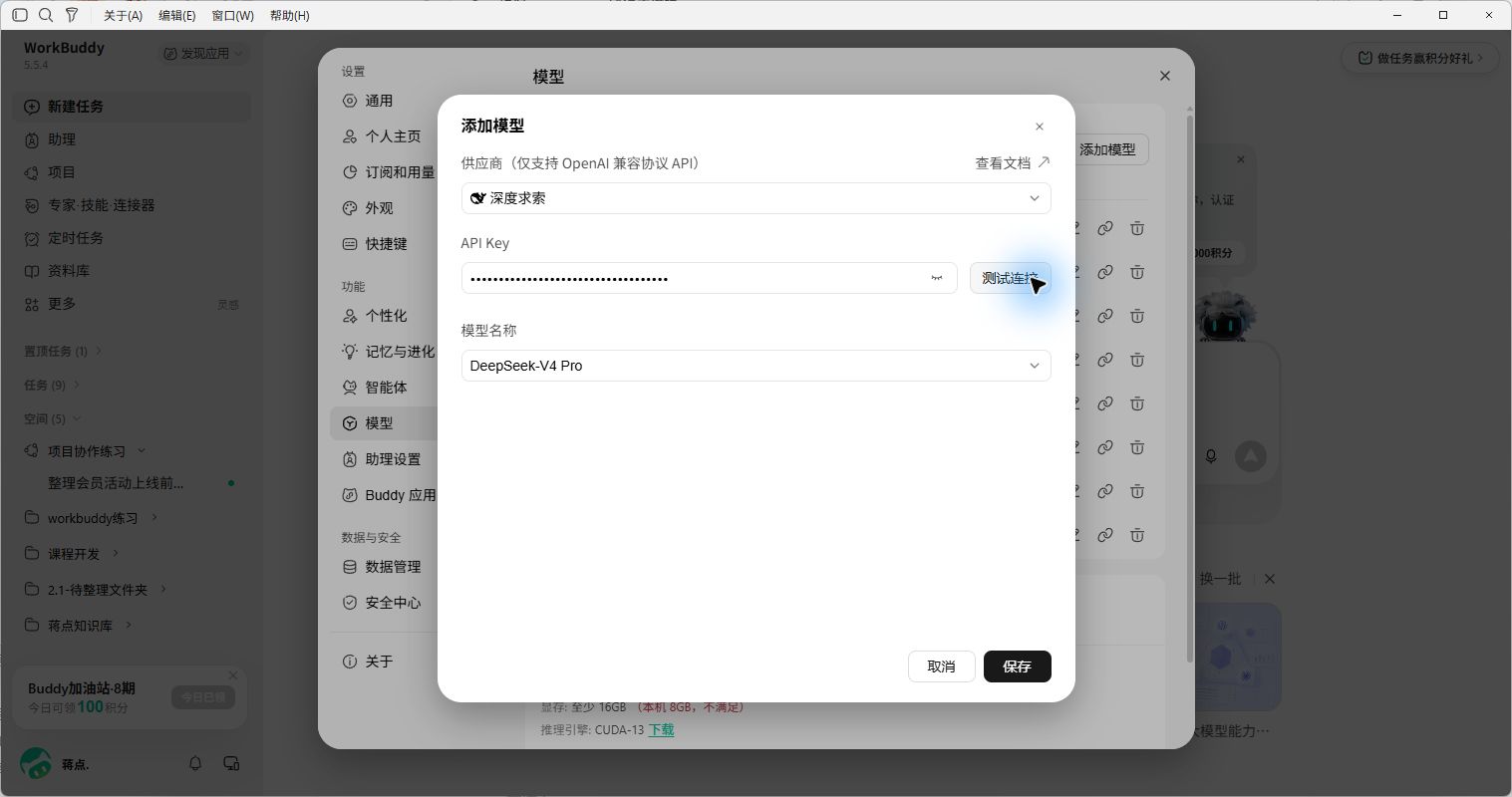
Task: Click 保存 to save the model
Action: pyautogui.click(x=1017, y=666)
